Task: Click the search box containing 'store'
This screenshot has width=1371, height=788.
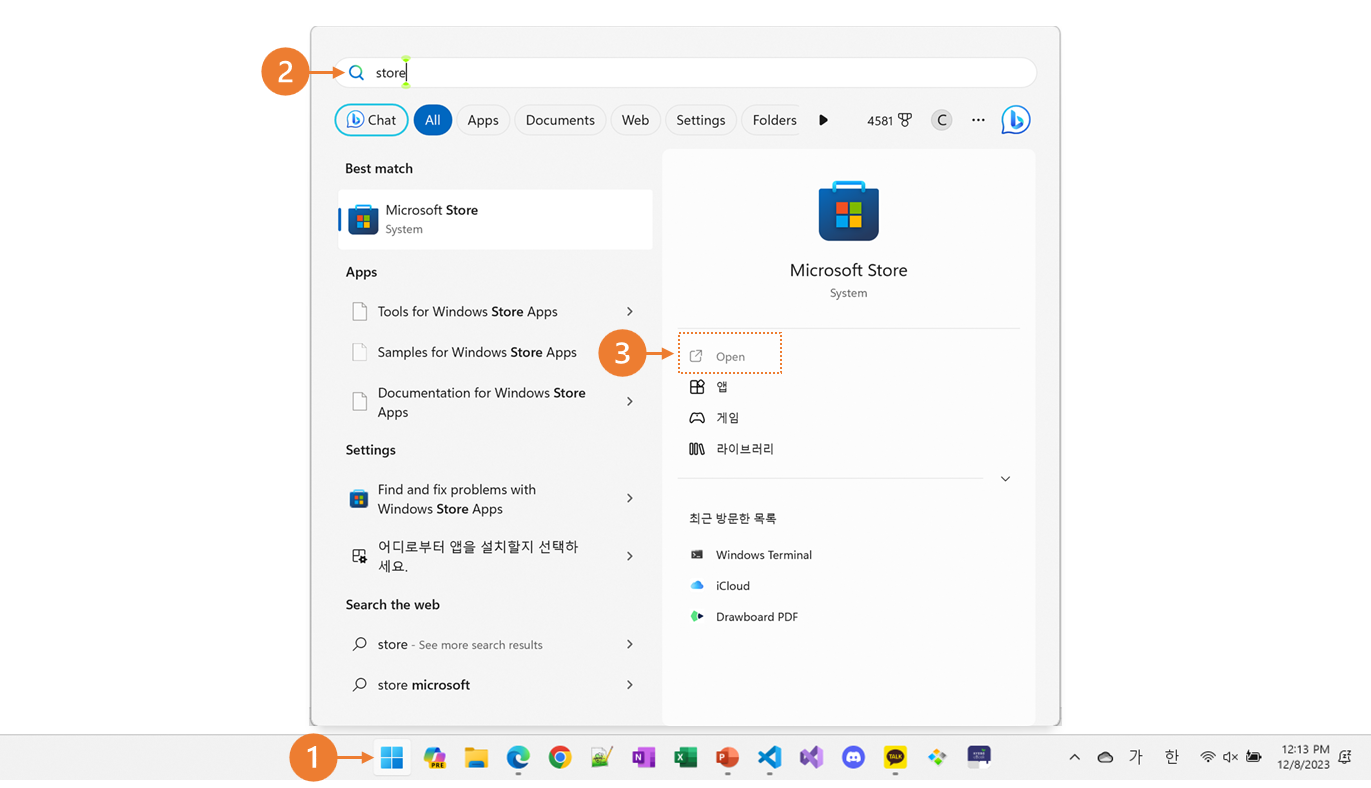Action: [x=685, y=73]
